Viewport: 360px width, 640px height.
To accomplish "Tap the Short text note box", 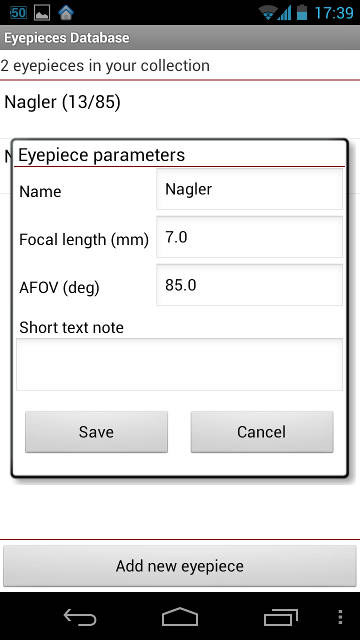I will pos(180,364).
